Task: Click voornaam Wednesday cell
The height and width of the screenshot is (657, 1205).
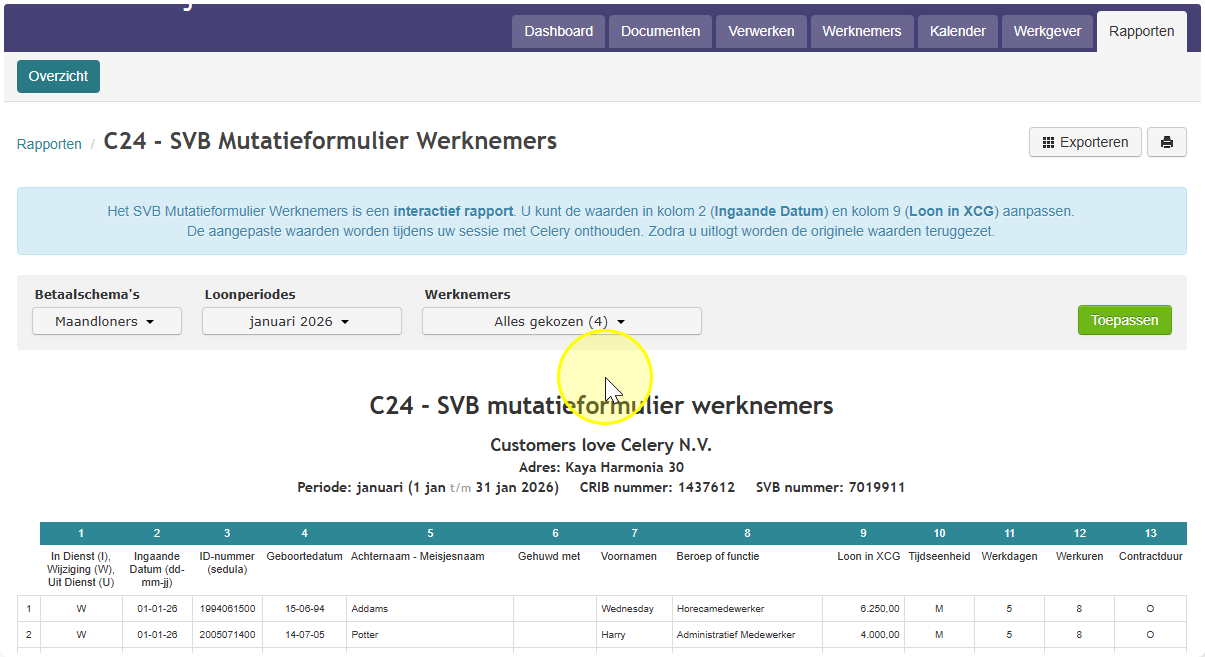Action: (x=634, y=608)
